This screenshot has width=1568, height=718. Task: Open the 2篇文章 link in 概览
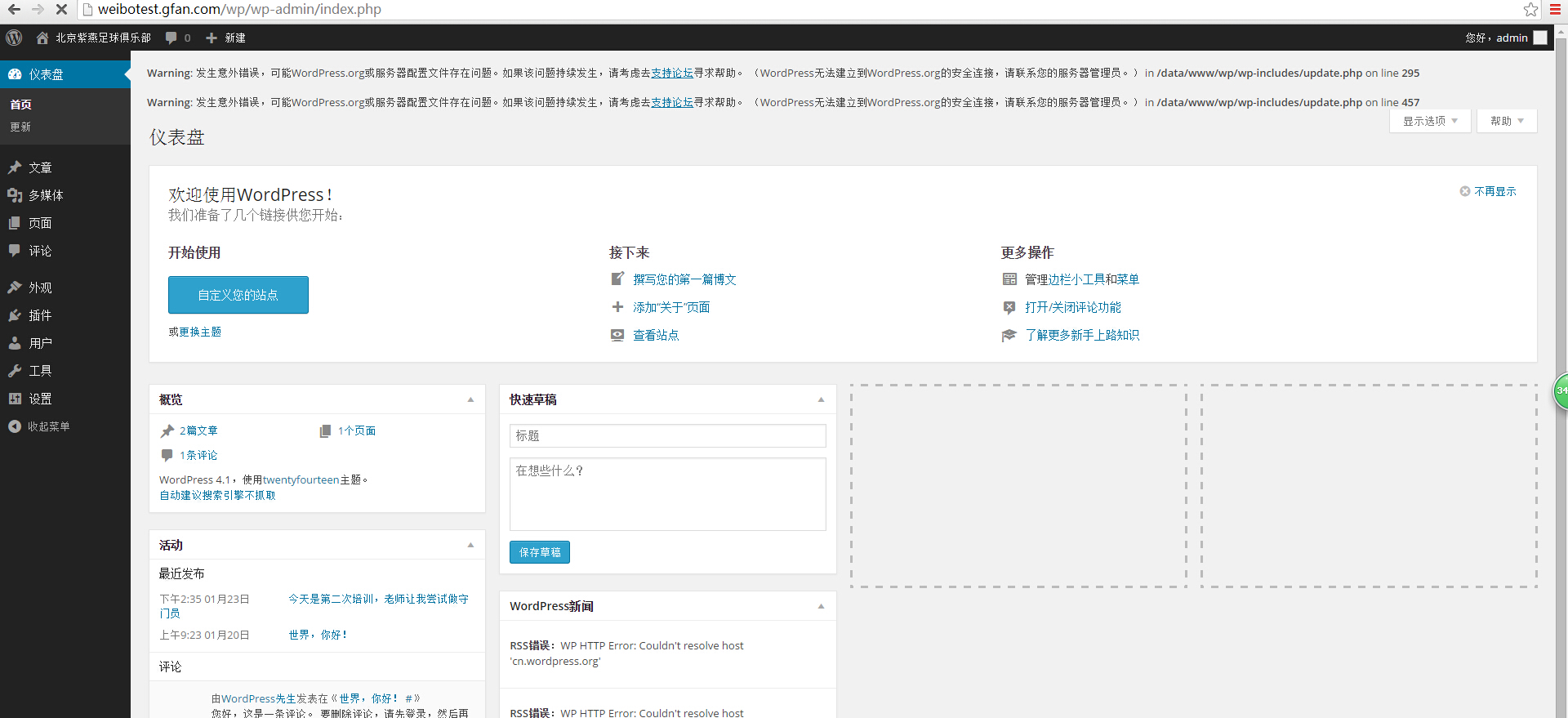coord(198,430)
